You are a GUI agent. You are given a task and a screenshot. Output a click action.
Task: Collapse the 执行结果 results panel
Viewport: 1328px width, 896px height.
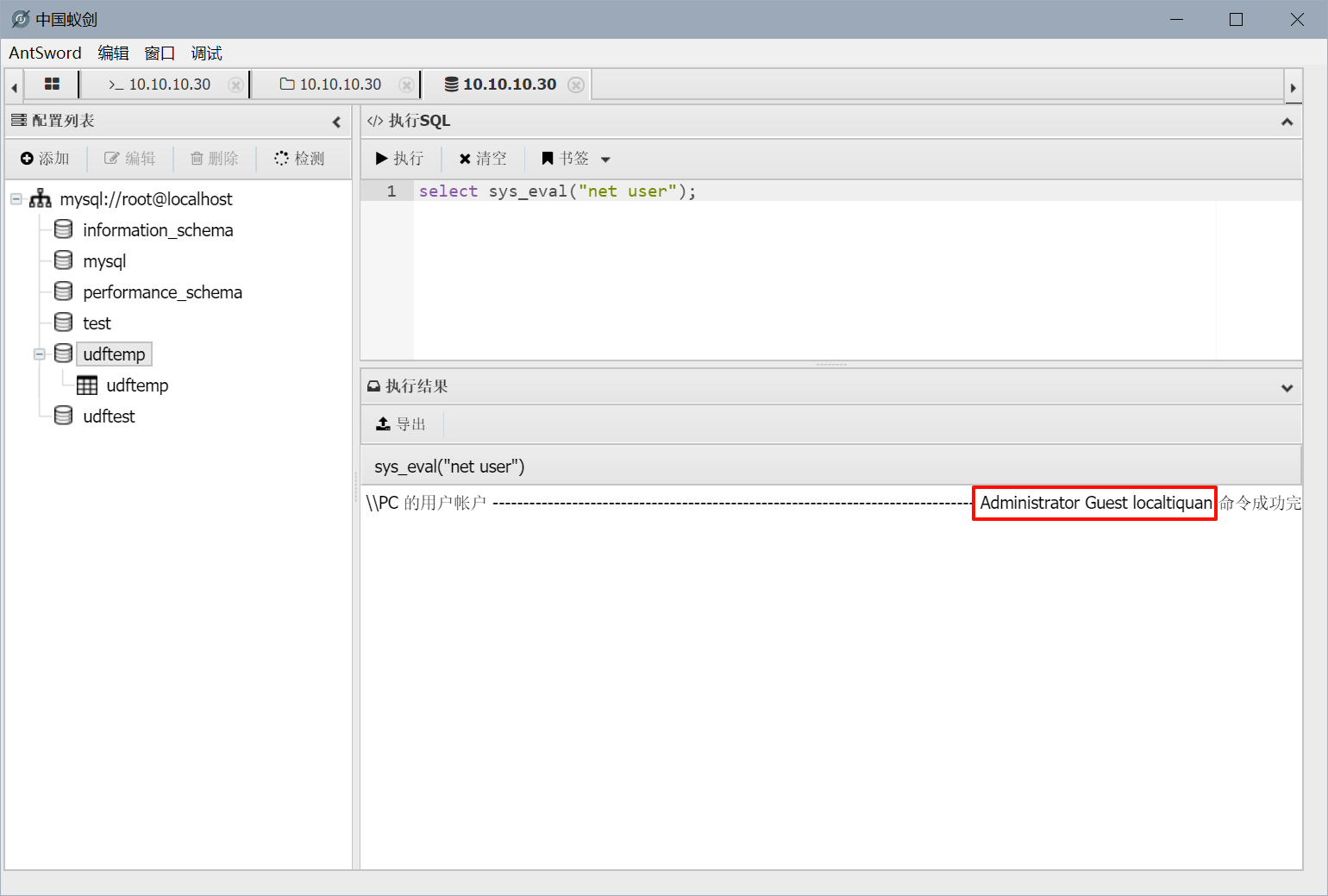[1287, 387]
